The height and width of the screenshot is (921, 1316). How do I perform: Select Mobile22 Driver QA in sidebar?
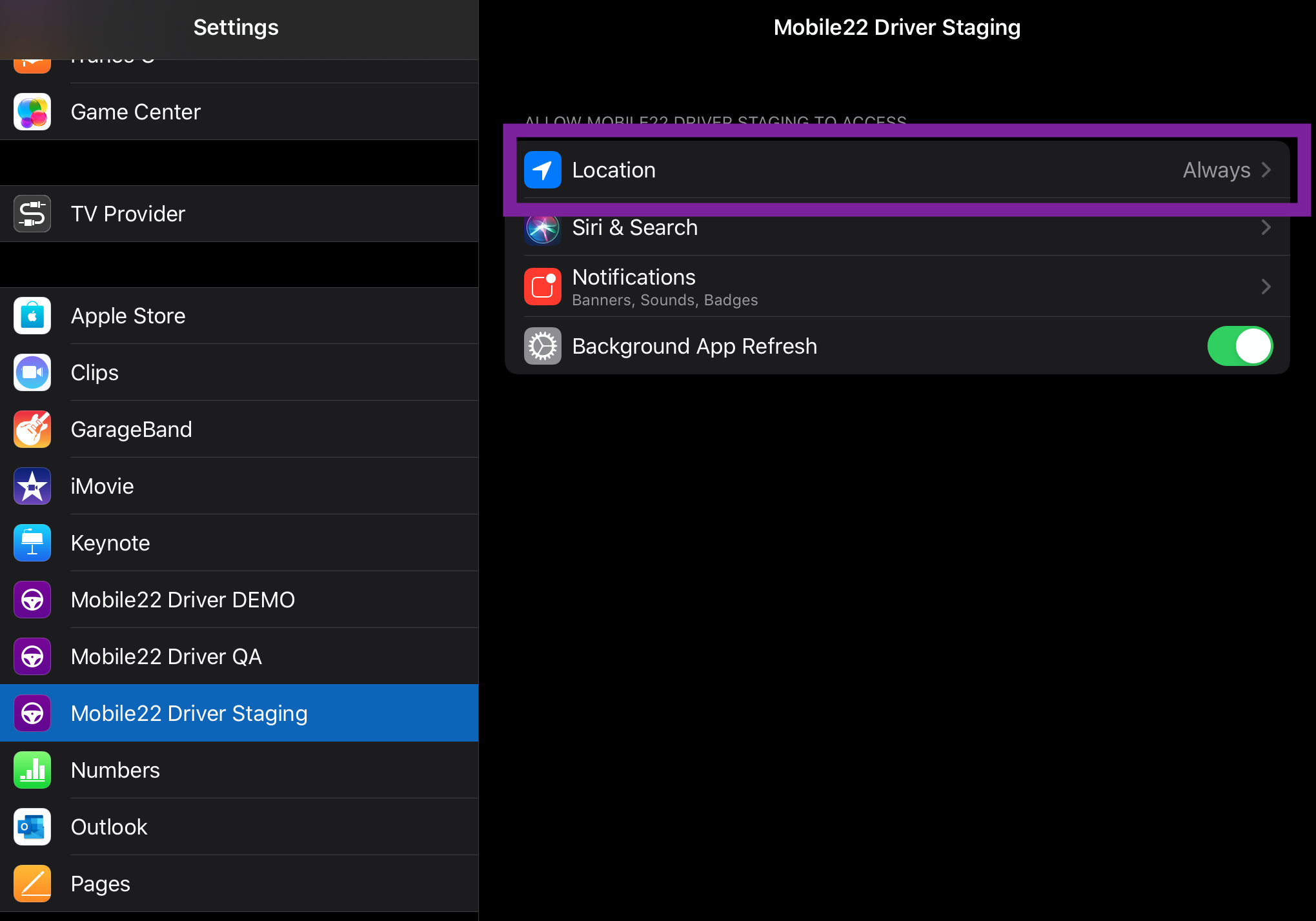click(167, 656)
